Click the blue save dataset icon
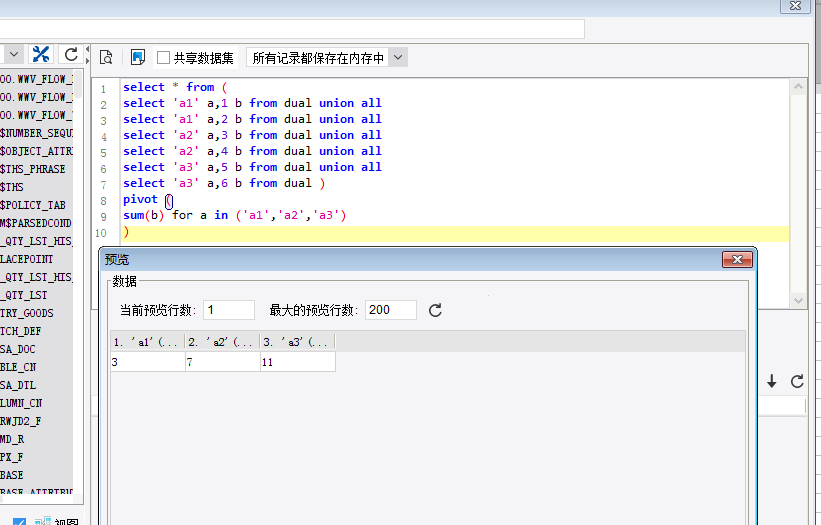 pyautogui.click(x=138, y=58)
